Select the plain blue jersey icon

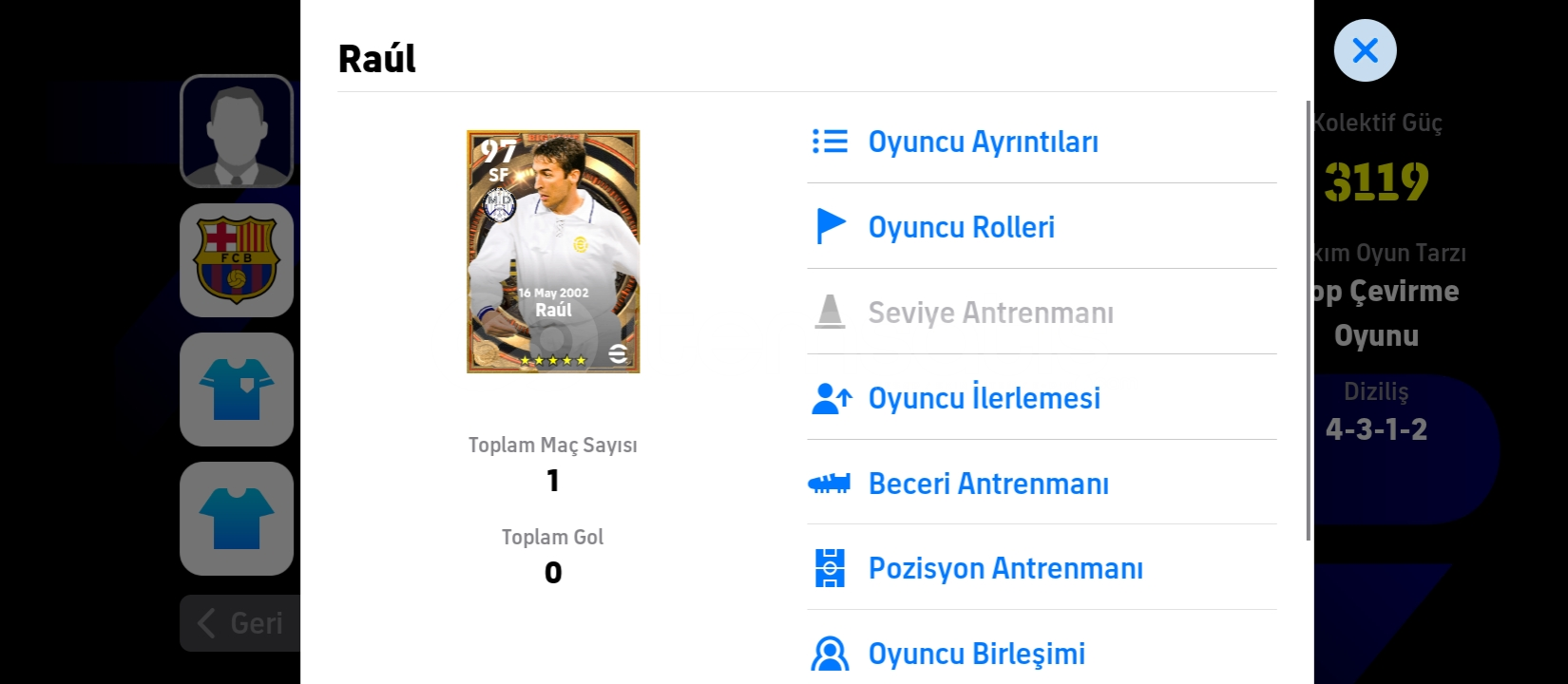[237, 519]
